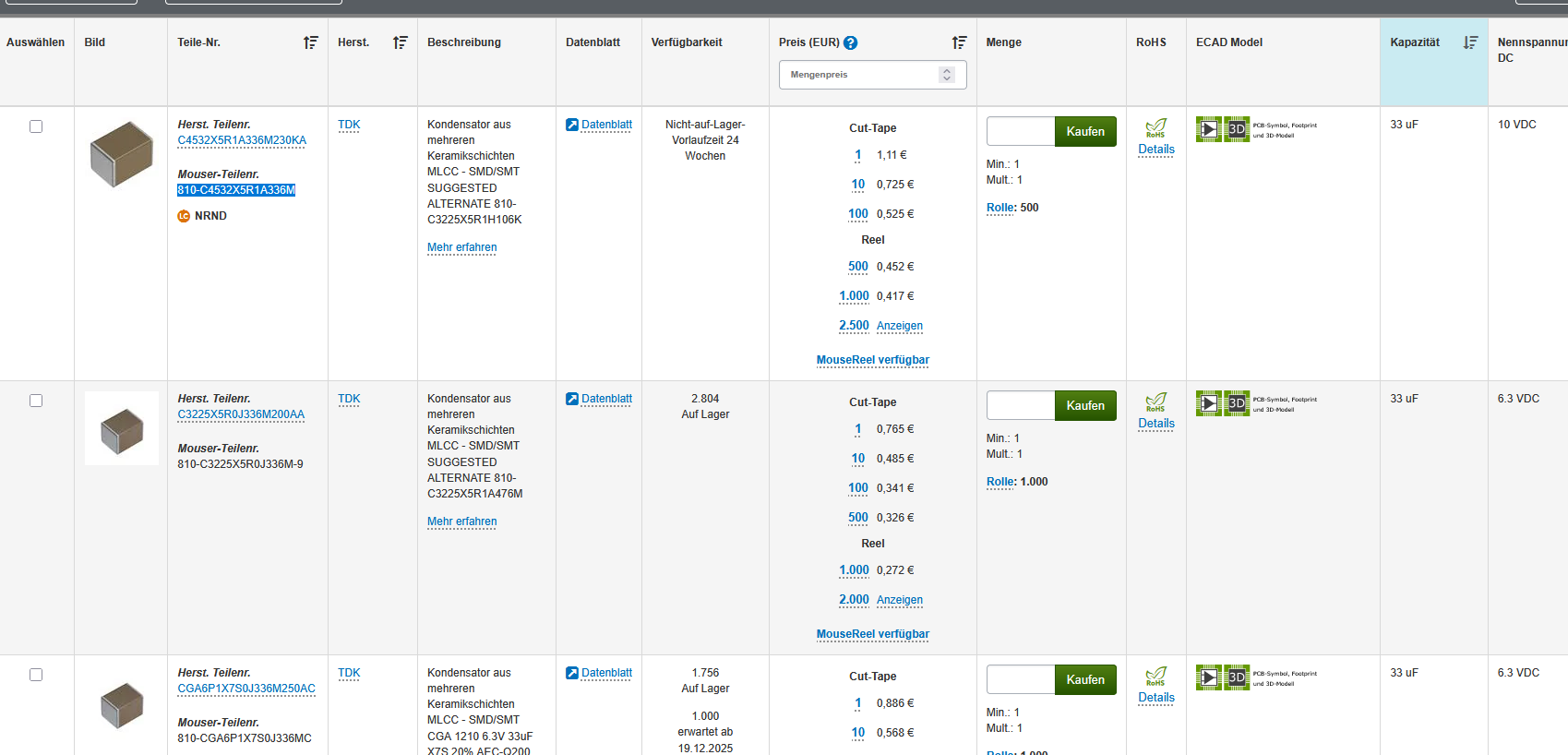
Task: Click Mehr erfahren for C3225X5R0J336M200AA
Action: click(x=461, y=521)
